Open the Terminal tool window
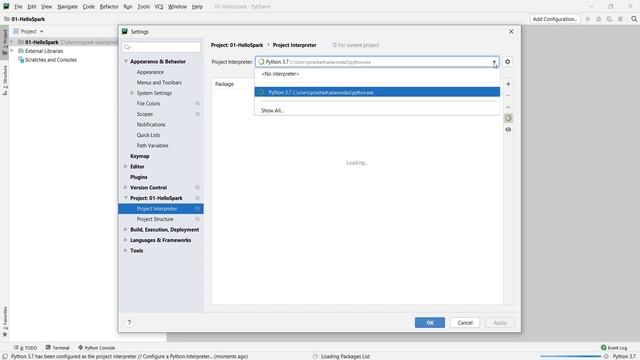640x360 pixels. (x=58, y=348)
